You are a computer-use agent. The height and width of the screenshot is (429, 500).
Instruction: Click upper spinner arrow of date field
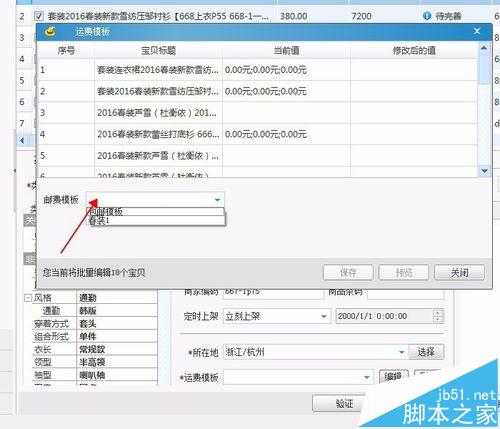[439, 313]
